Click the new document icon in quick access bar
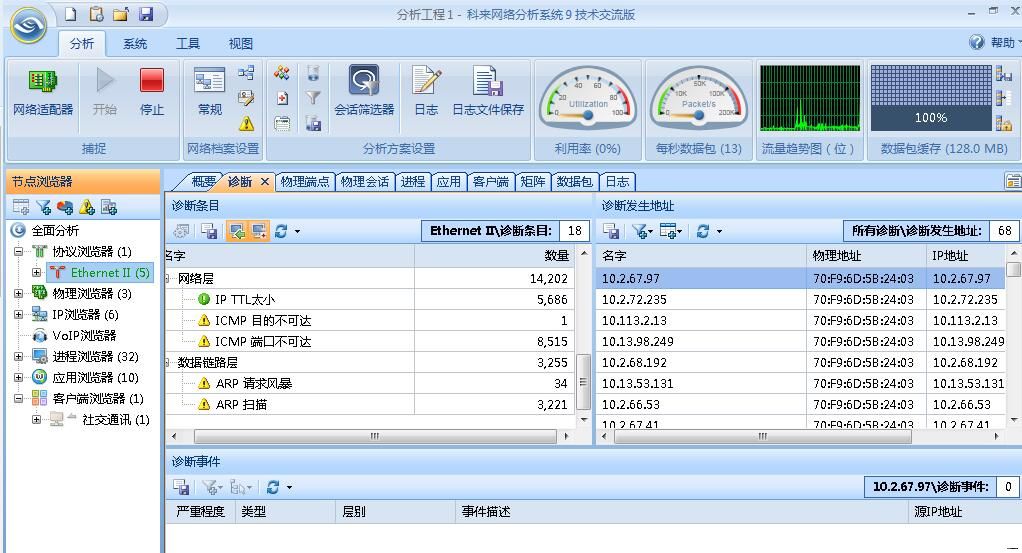 pos(70,14)
